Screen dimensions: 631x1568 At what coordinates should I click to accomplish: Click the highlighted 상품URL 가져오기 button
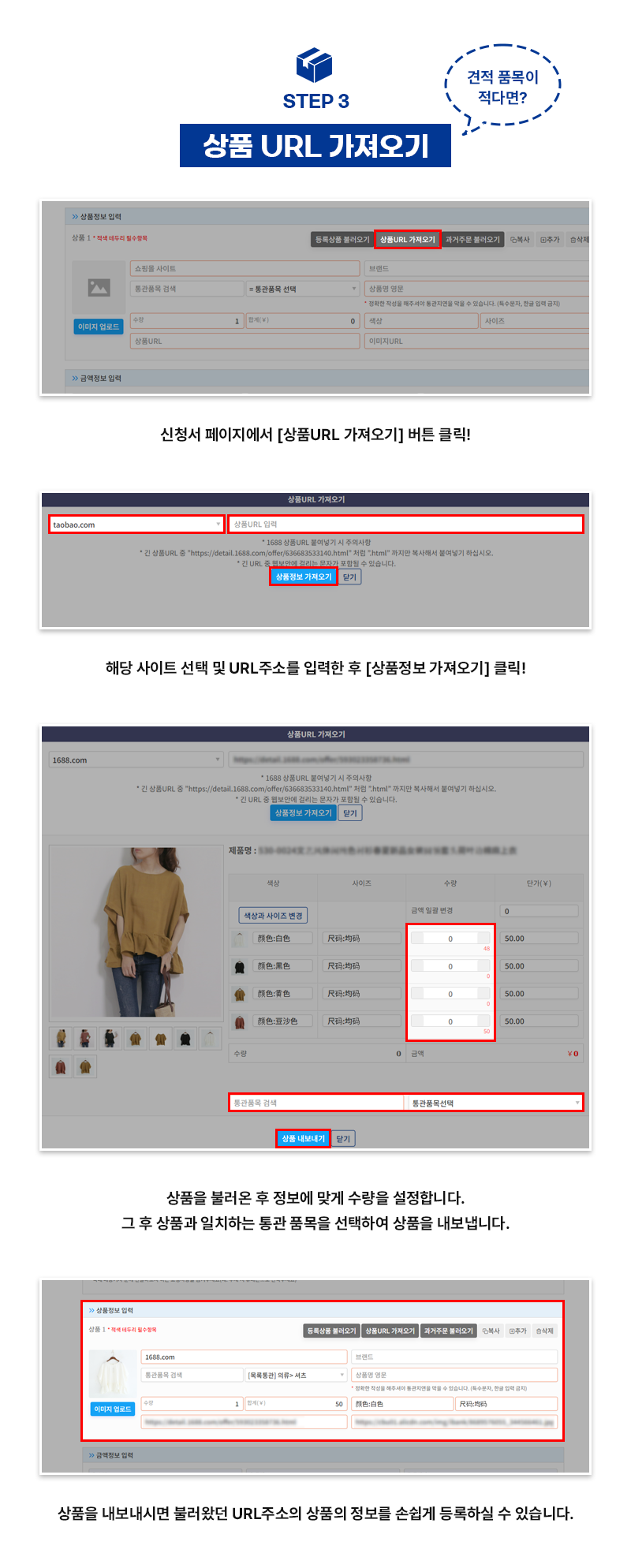pos(407,239)
